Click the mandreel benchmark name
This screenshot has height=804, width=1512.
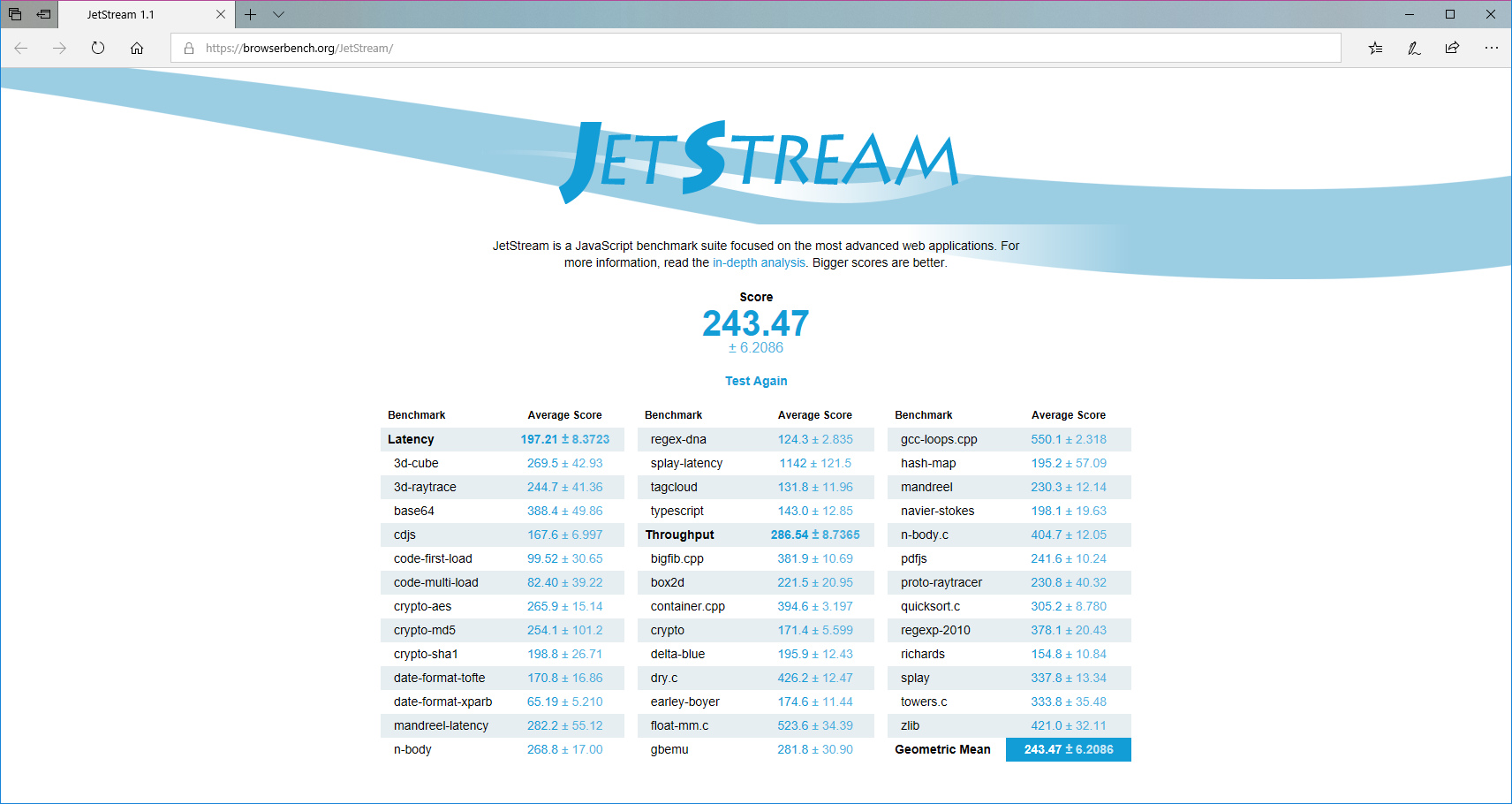[x=926, y=487]
